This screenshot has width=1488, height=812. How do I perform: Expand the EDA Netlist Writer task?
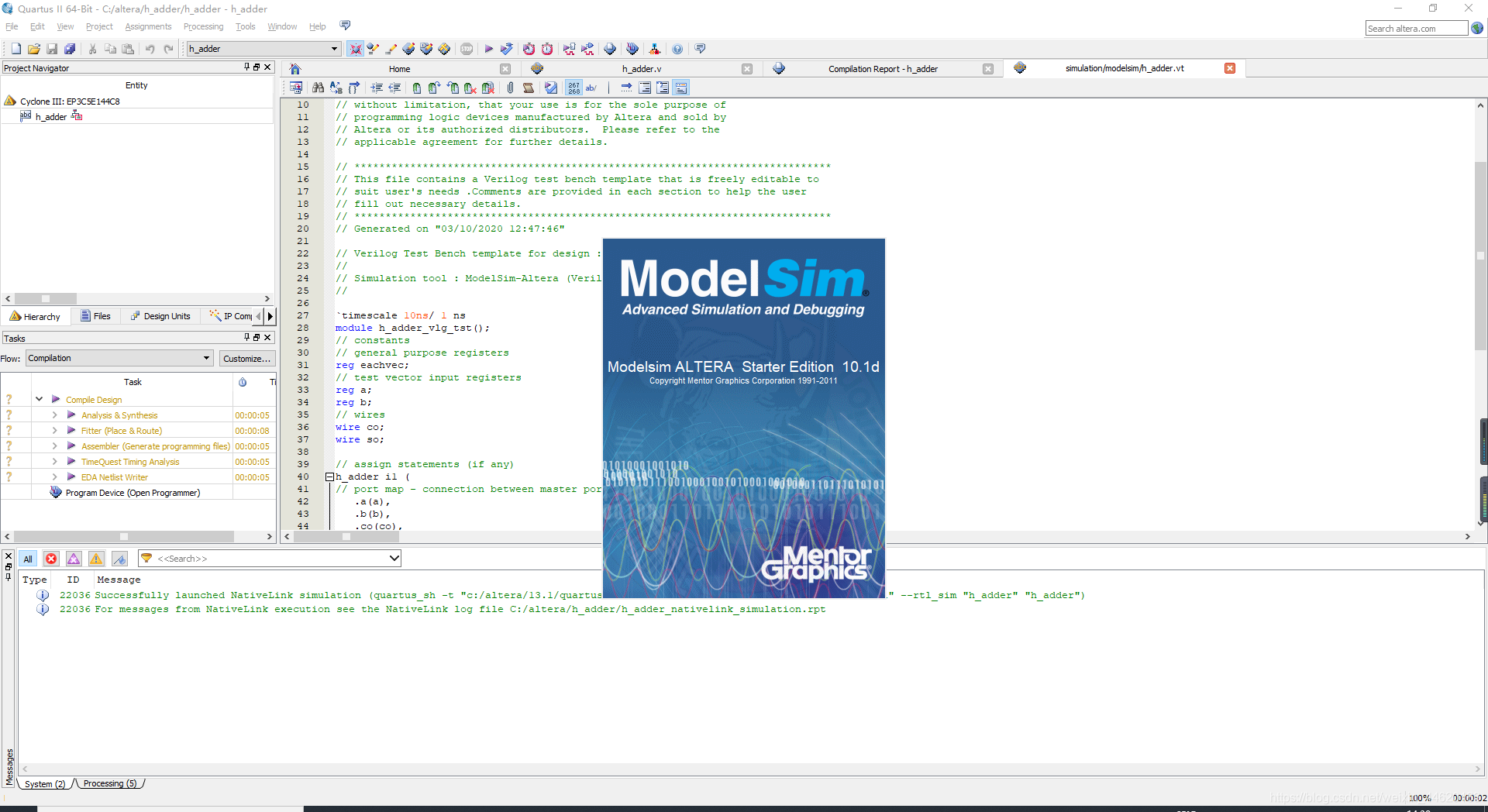(54, 477)
